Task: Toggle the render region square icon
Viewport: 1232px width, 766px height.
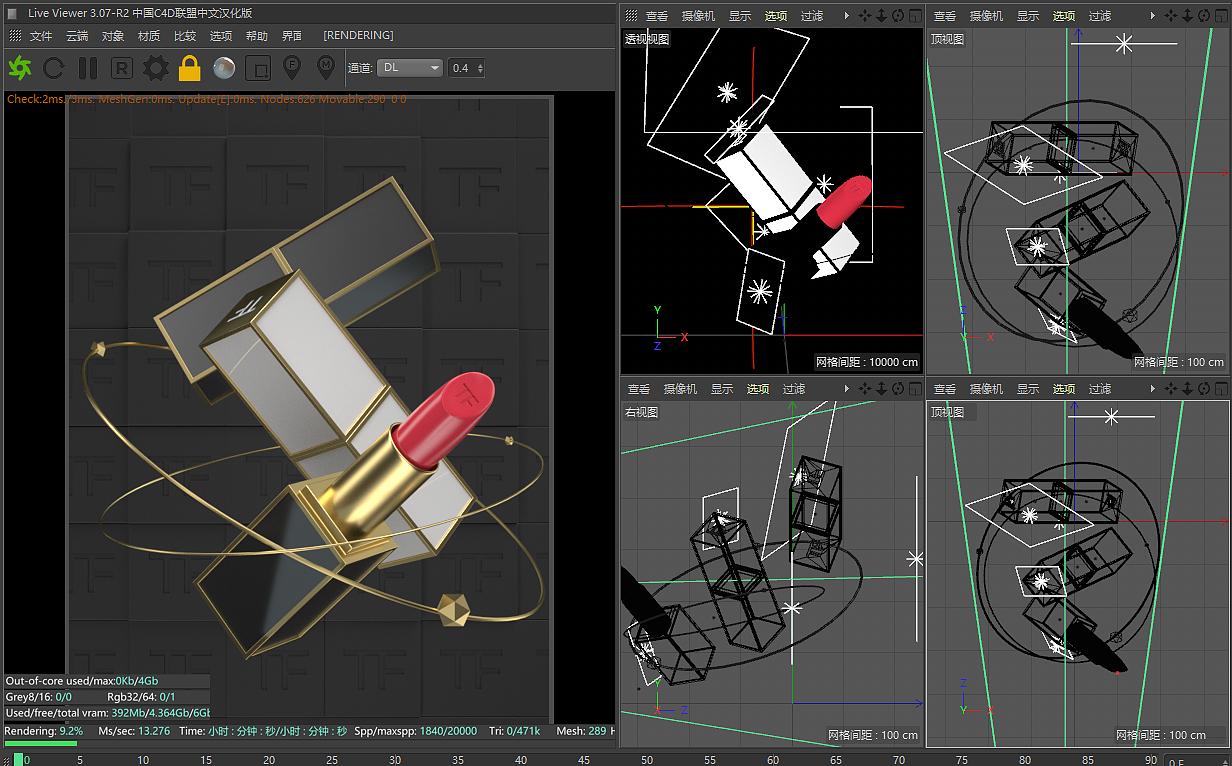Action: coord(258,68)
